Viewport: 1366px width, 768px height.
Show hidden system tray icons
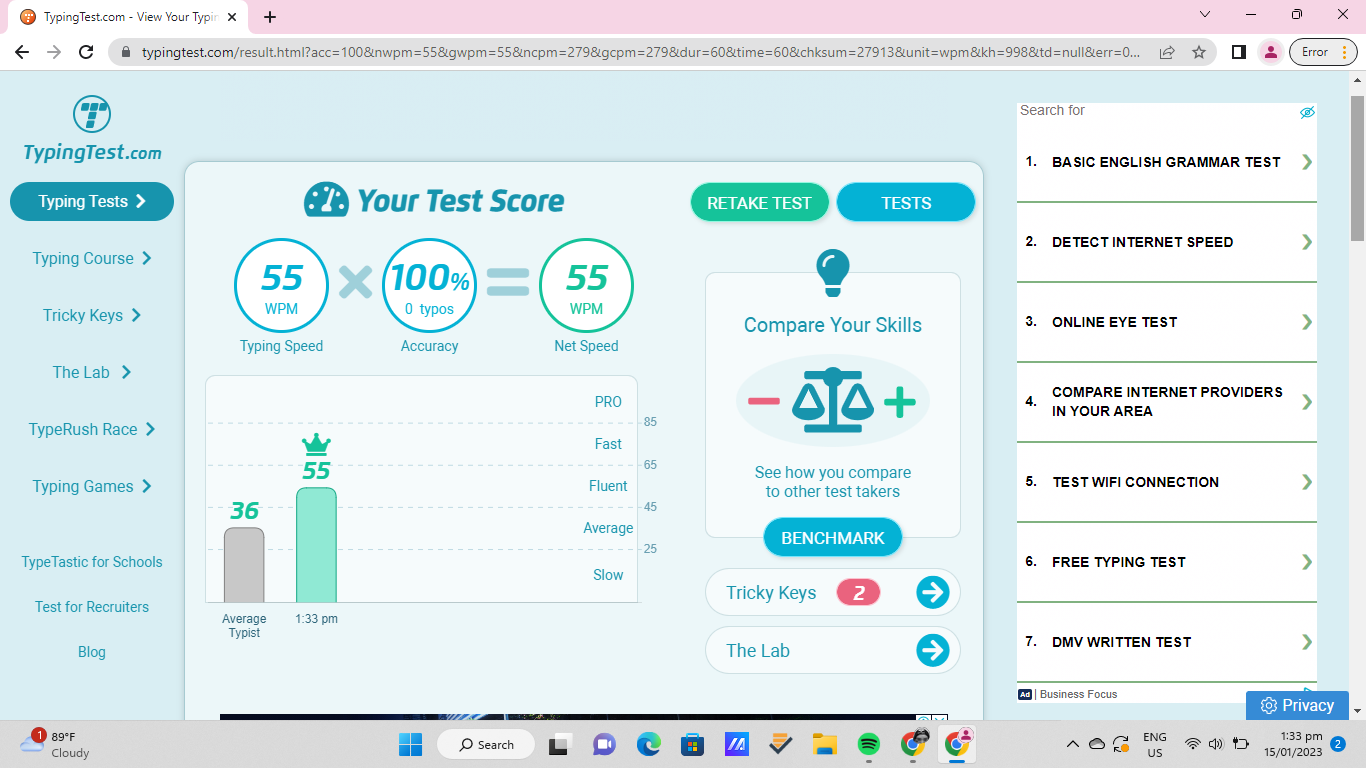pyautogui.click(x=1073, y=744)
